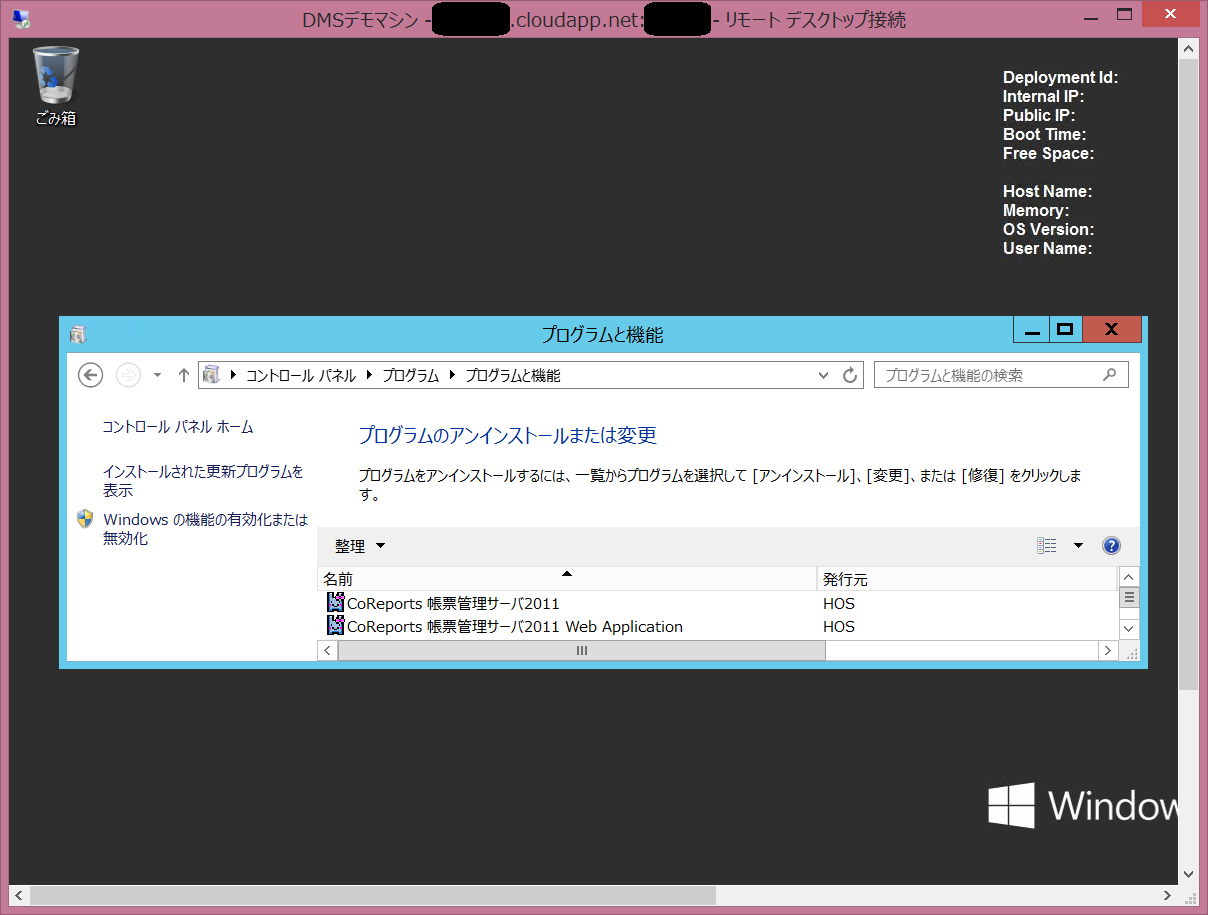Expand the arrow before コントロール パネル breadcrumb
1208x915 pixels.
tap(234, 376)
